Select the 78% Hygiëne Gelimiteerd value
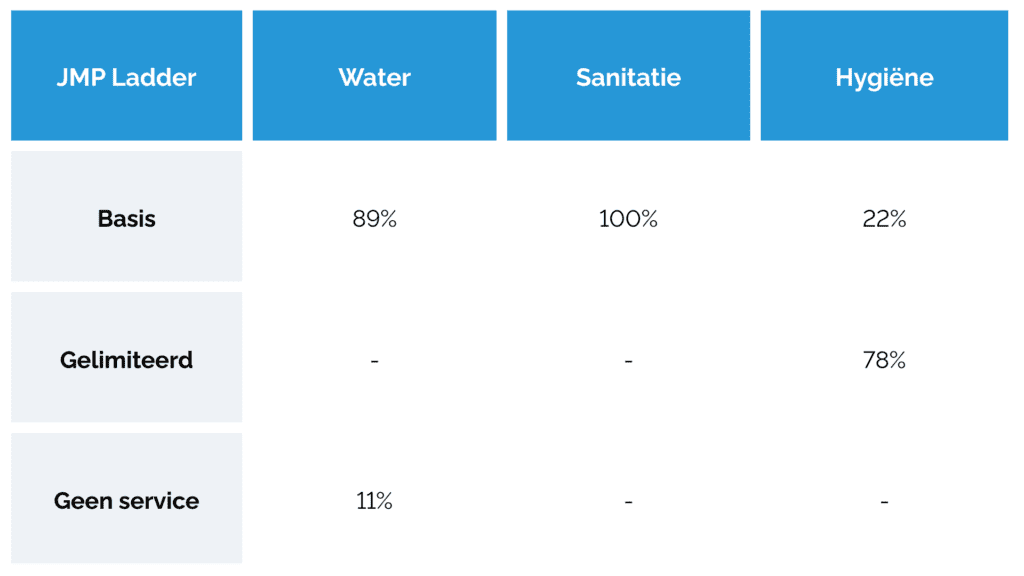The height and width of the screenshot is (576, 1024). point(884,361)
